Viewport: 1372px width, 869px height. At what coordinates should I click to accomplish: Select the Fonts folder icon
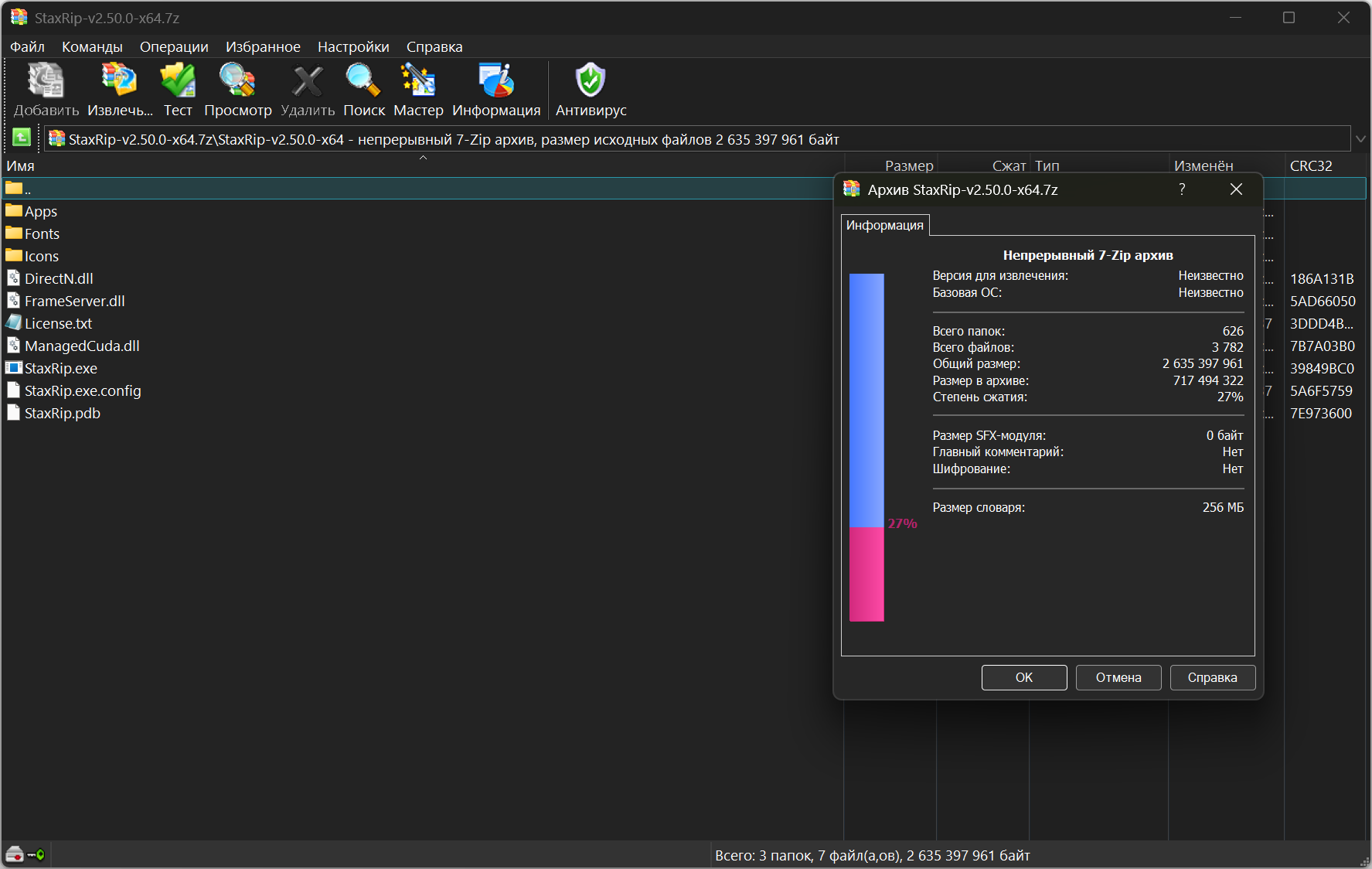tap(14, 233)
